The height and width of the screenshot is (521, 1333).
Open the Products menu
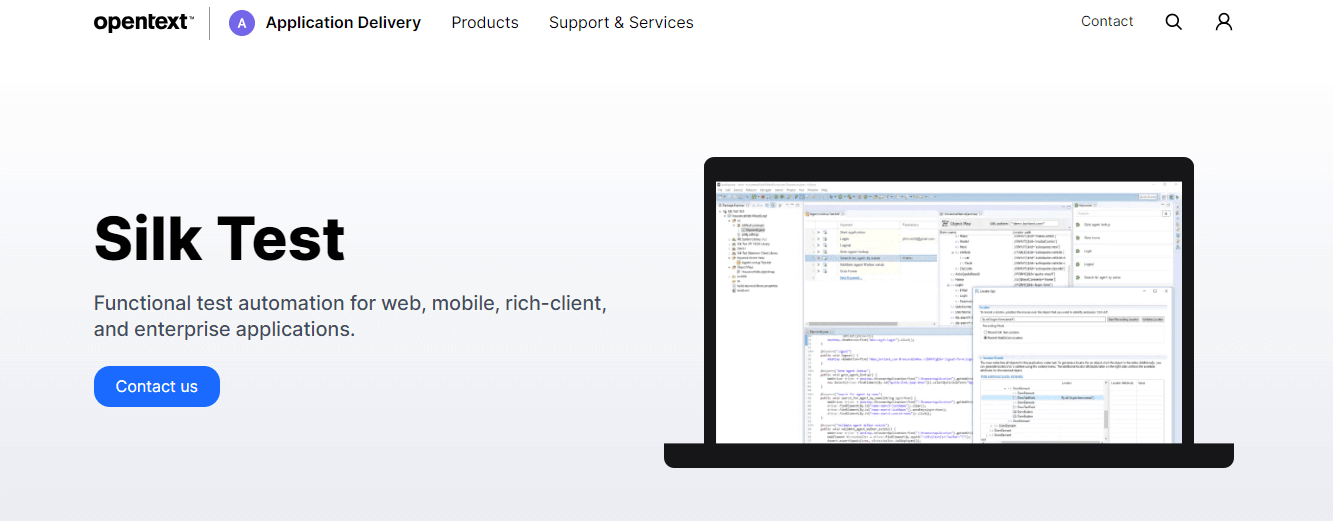485,22
